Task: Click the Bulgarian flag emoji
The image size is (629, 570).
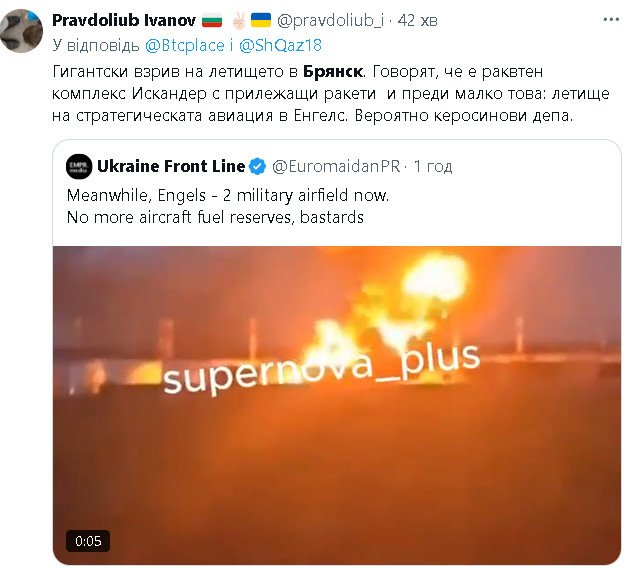Action: click(x=212, y=20)
